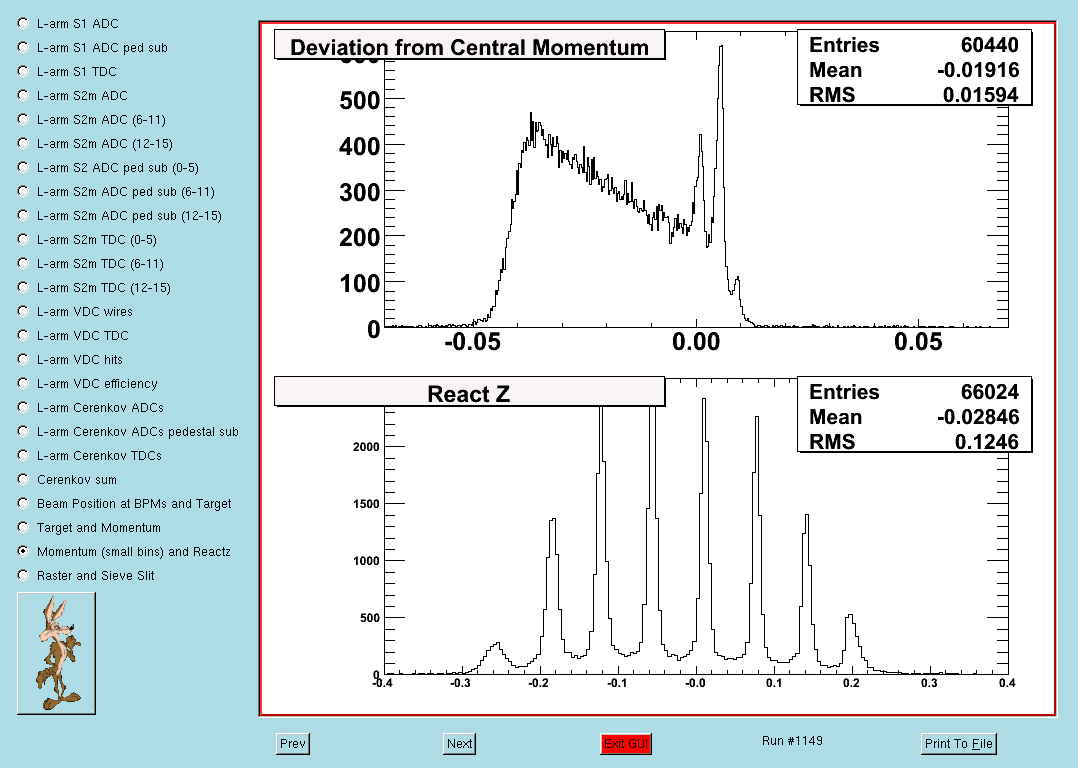Advance to next page with Next button
The image size is (1078, 768).
459,743
